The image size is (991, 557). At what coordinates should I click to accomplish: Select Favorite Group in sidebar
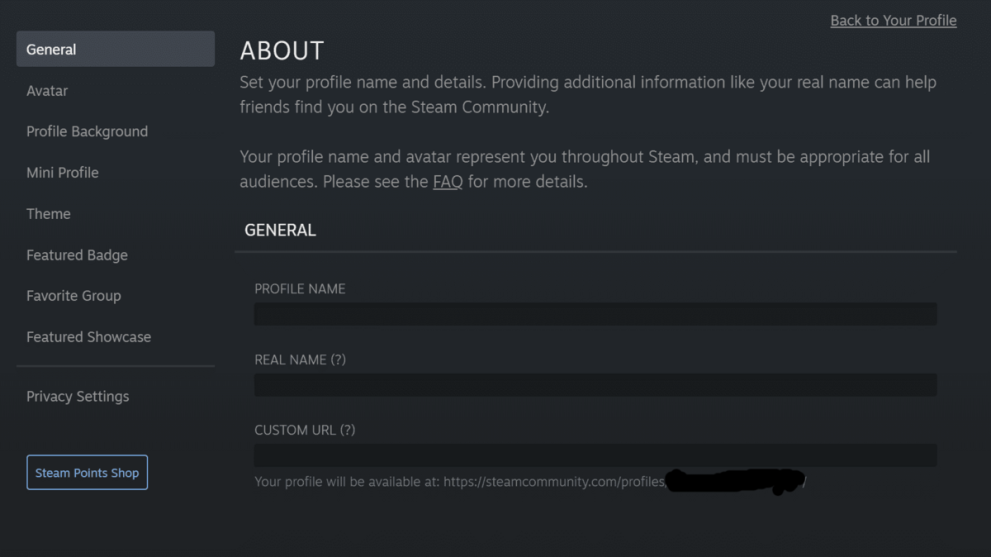73,296
